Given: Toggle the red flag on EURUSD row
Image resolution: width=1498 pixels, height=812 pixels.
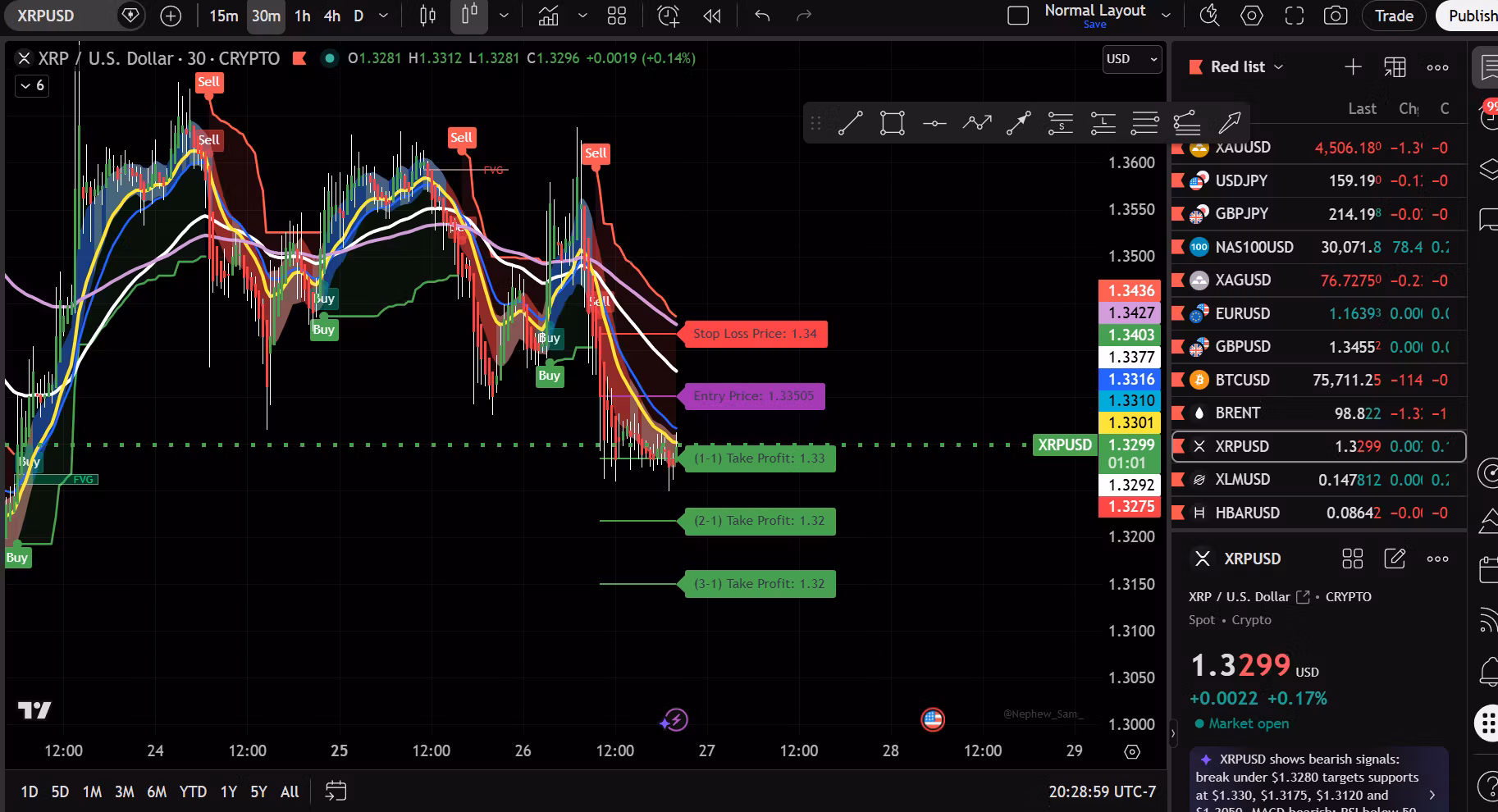Looking at the screenshot, I should click(1178, 313).
